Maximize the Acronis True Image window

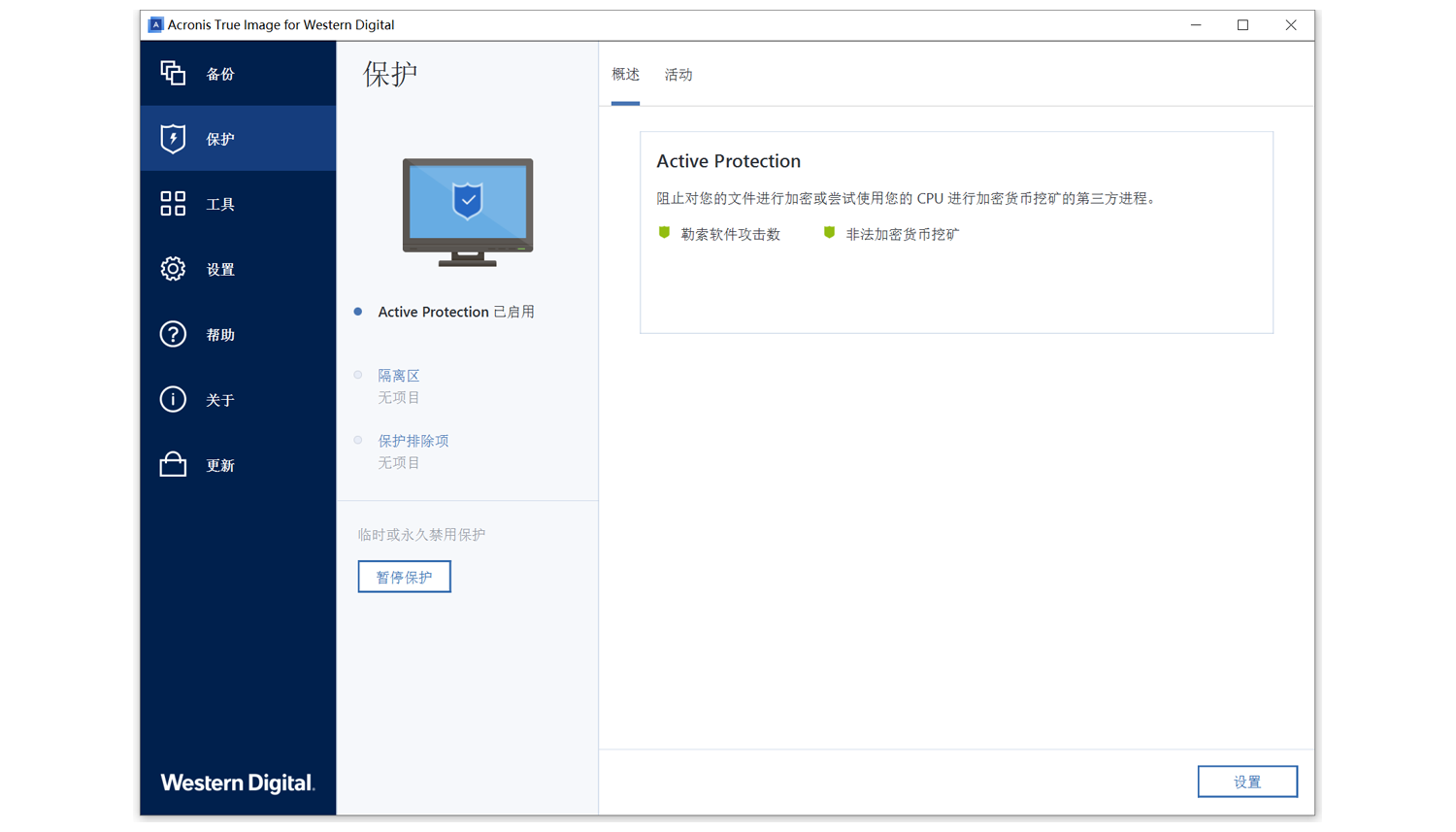[1242, 25]
